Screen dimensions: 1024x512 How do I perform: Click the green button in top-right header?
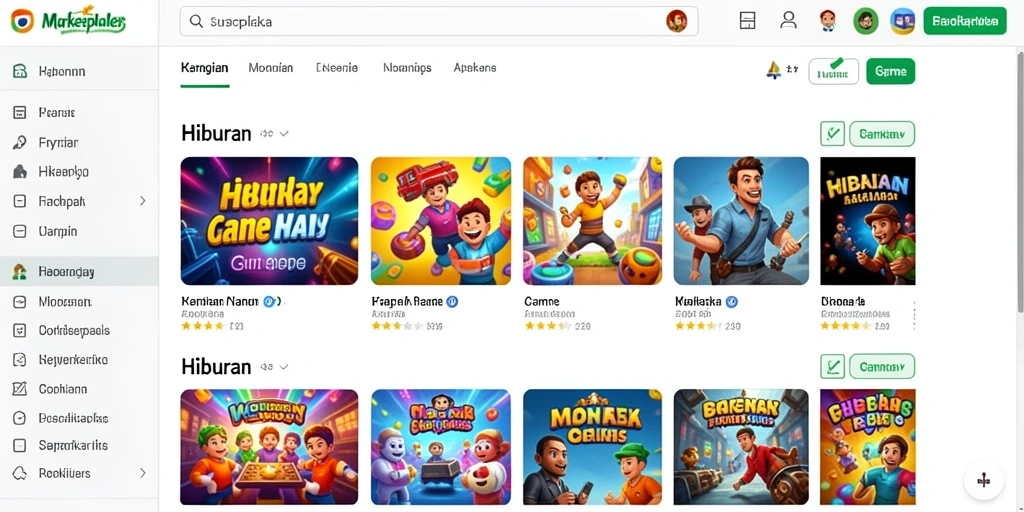click(965, 21)
